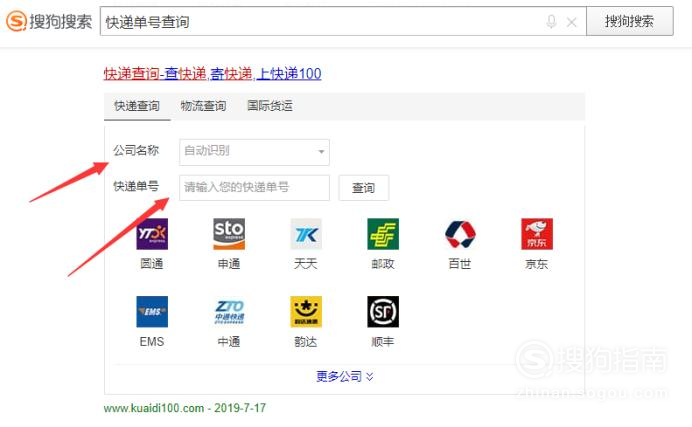Click the 申通 text label
This screenshot has height=427, width=692.
point(229,264)
